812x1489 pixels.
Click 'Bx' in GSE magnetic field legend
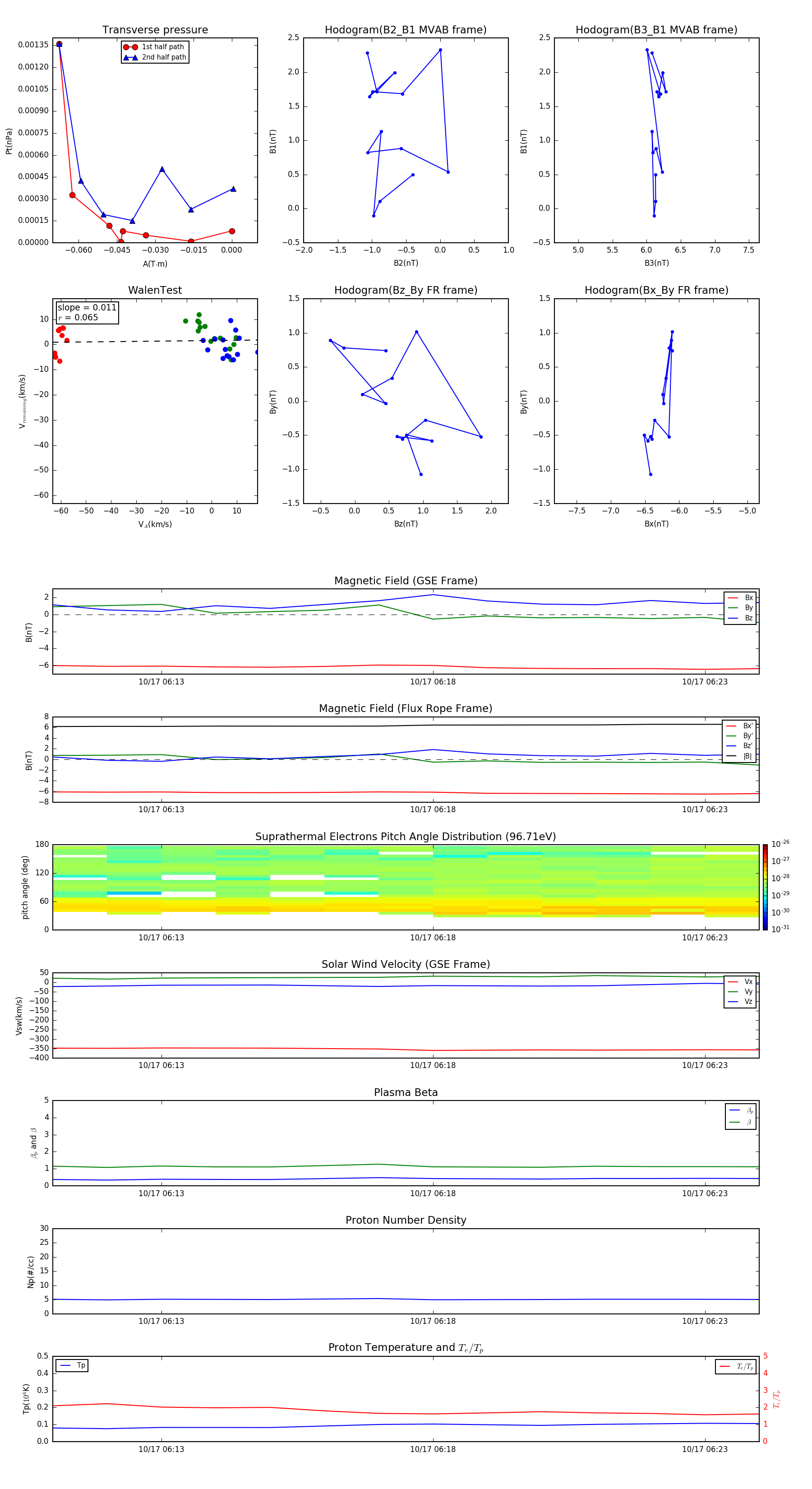click(740, 598)
